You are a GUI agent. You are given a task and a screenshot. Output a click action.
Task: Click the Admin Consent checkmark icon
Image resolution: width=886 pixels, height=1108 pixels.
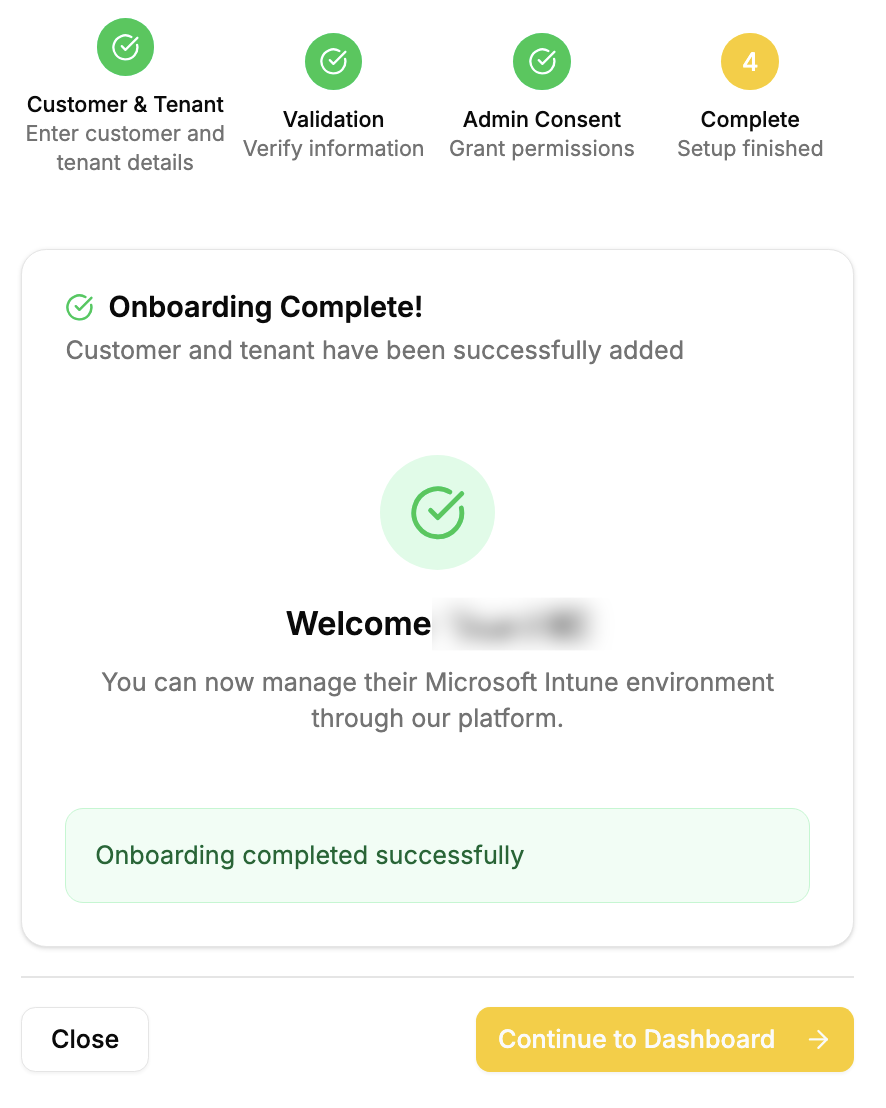point(541,61)
